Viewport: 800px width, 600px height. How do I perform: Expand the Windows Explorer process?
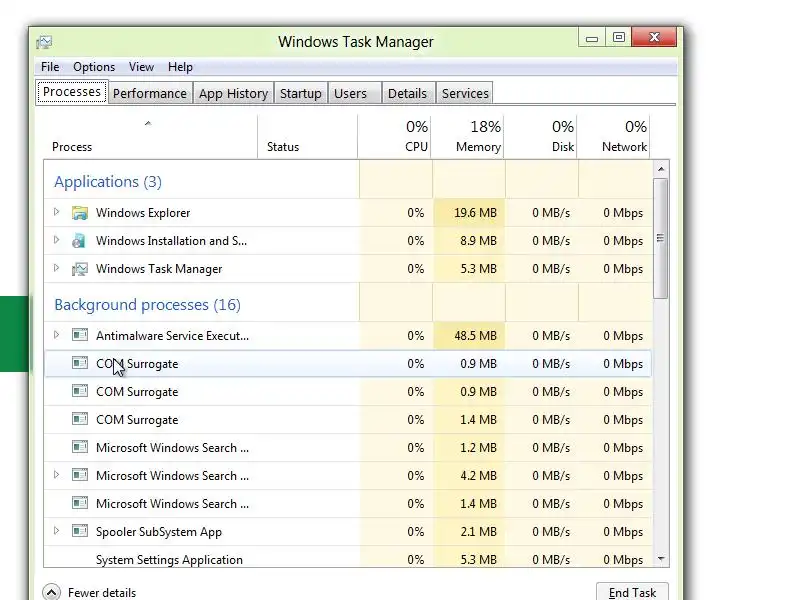[57, 212]
